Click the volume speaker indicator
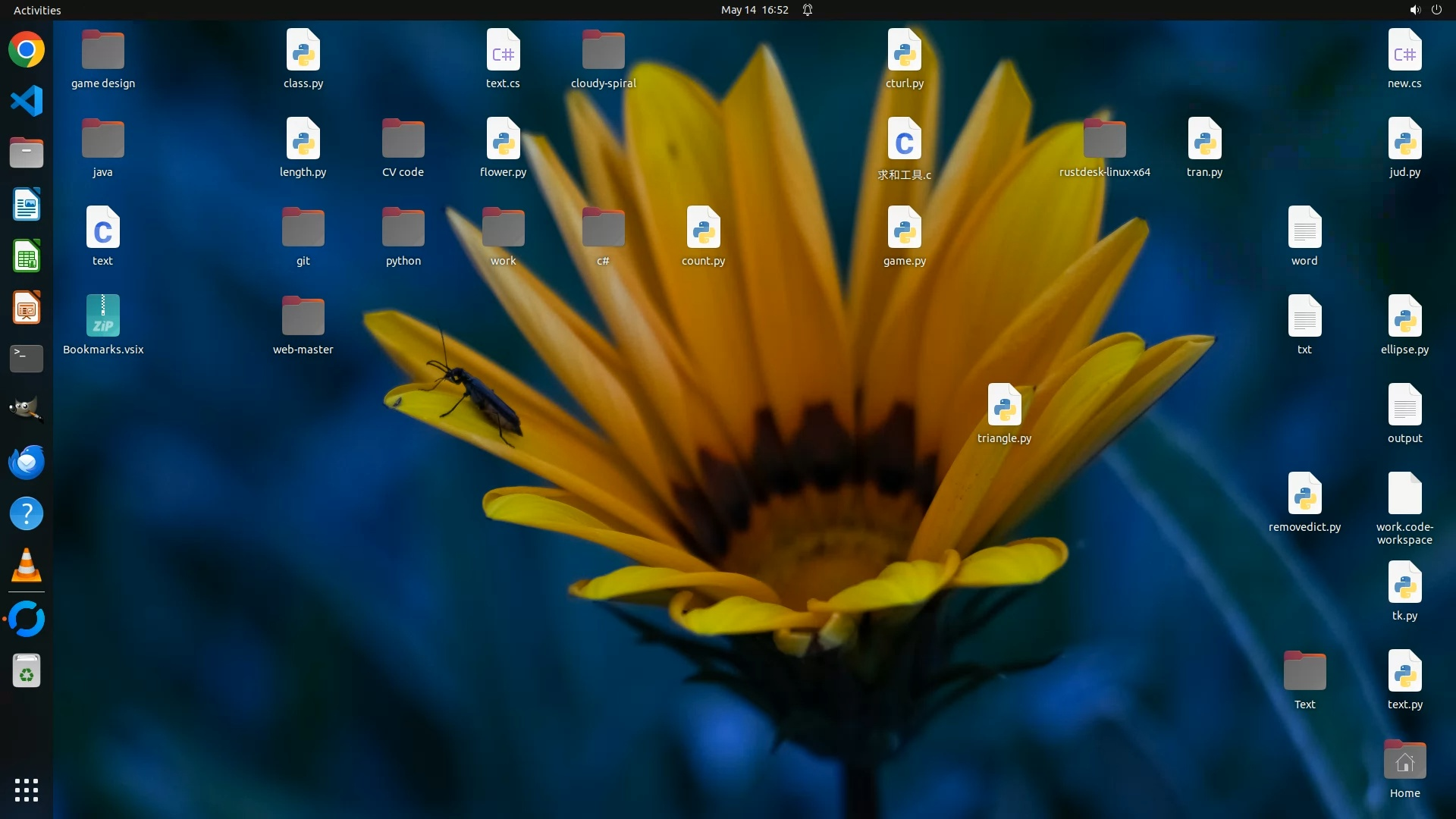This screenshot has width=1456, height=819. coord(1414,10)
